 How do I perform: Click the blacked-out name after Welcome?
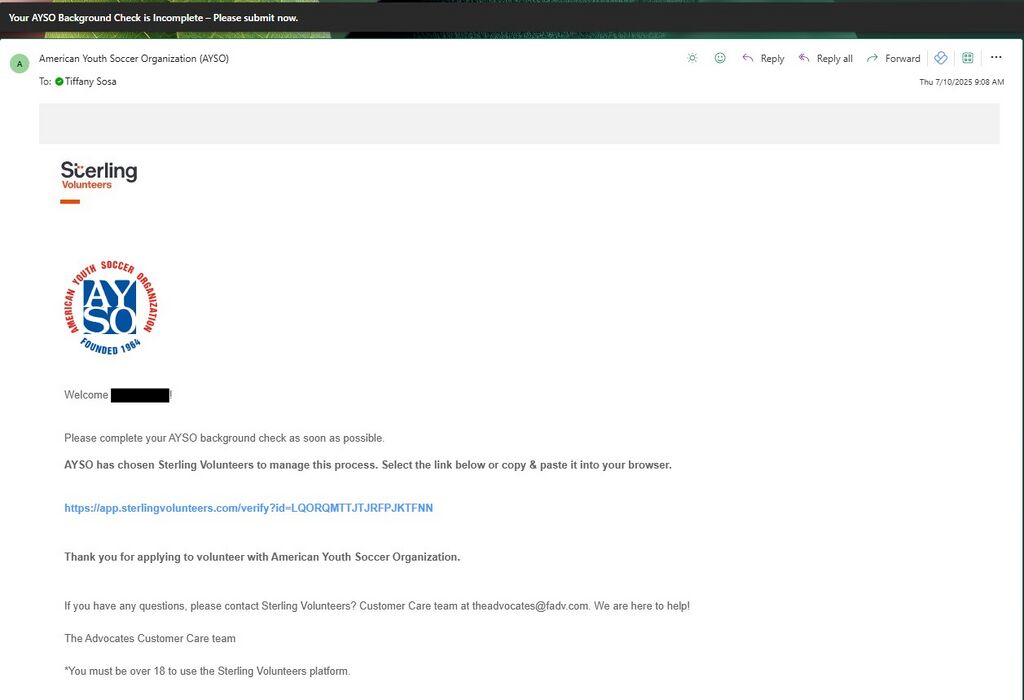(x=140, y=395)
